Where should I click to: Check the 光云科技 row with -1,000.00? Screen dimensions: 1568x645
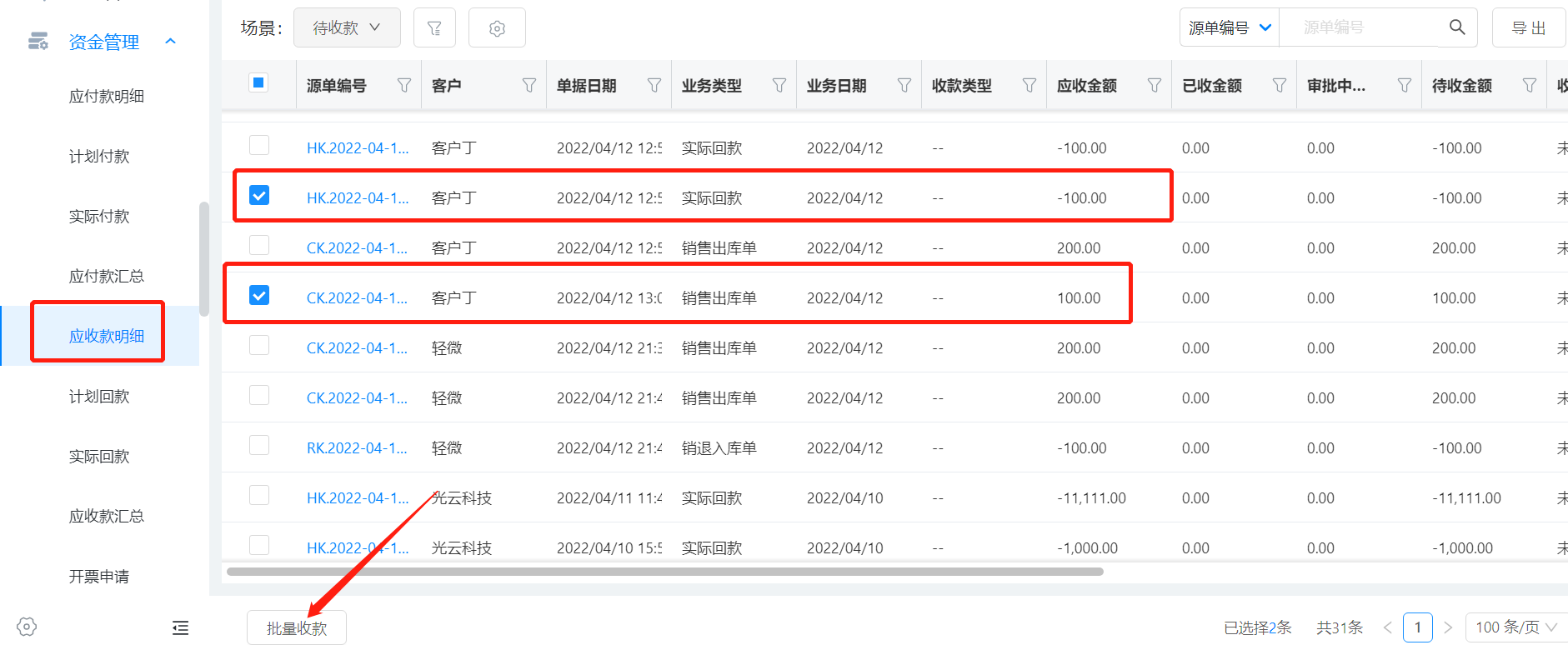pyautogui.click(x=259, y=545)
